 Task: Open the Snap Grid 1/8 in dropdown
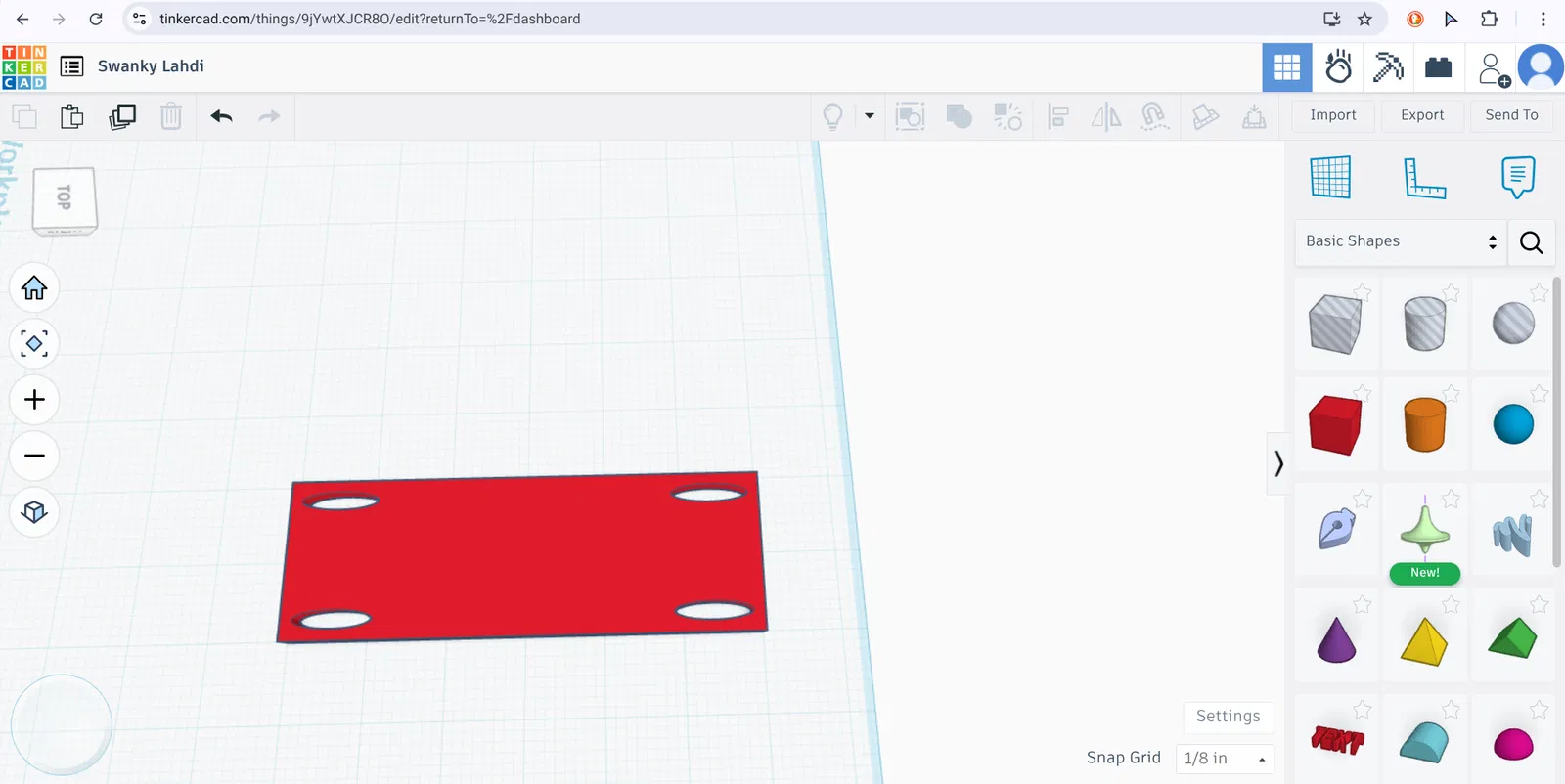pyautogui.click(x=1225, y=759)
